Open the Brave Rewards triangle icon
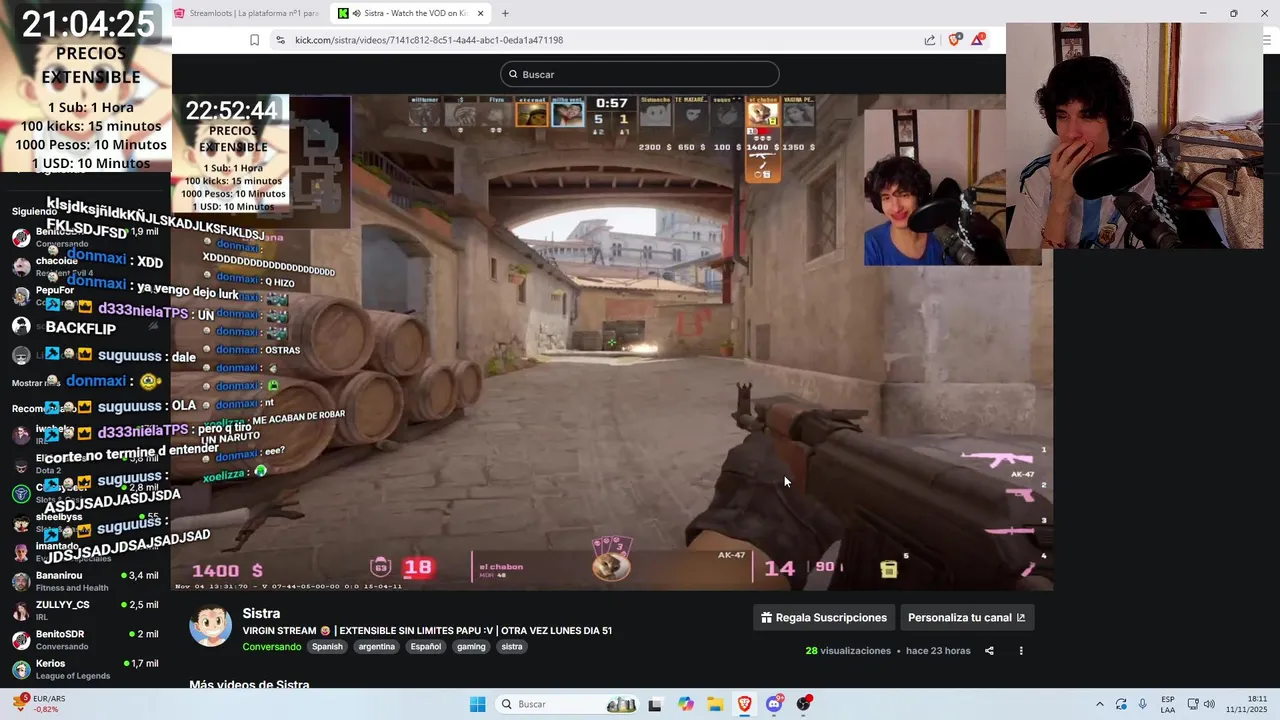The height and width of the screenshot is (720, 1280). point(978,40)
